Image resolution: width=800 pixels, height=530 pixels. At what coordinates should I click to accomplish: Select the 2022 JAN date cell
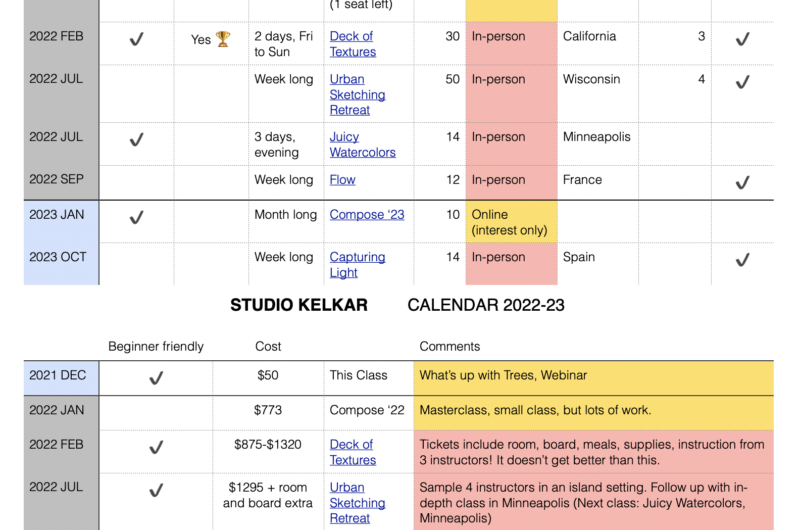tap(61, 413)
